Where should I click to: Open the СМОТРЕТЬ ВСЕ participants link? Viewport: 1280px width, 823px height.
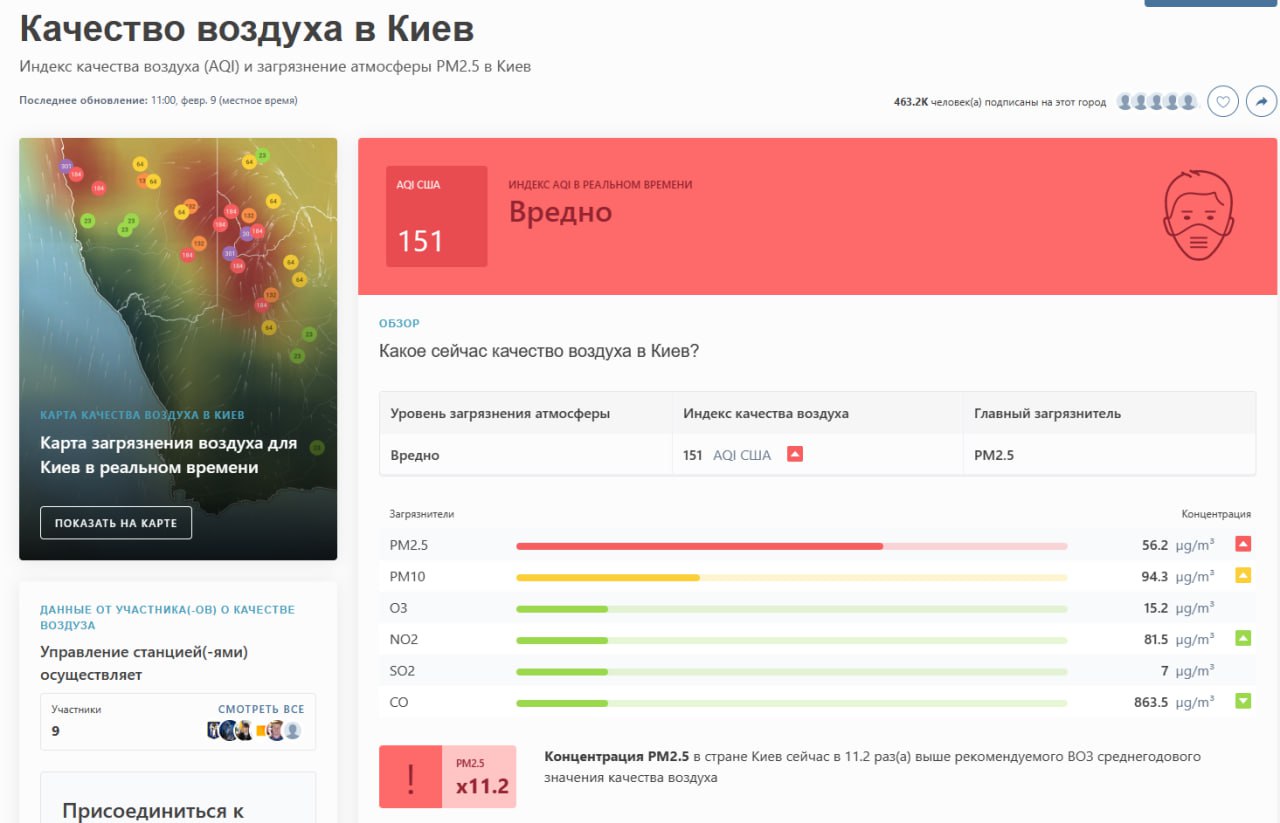pos(261,709)
